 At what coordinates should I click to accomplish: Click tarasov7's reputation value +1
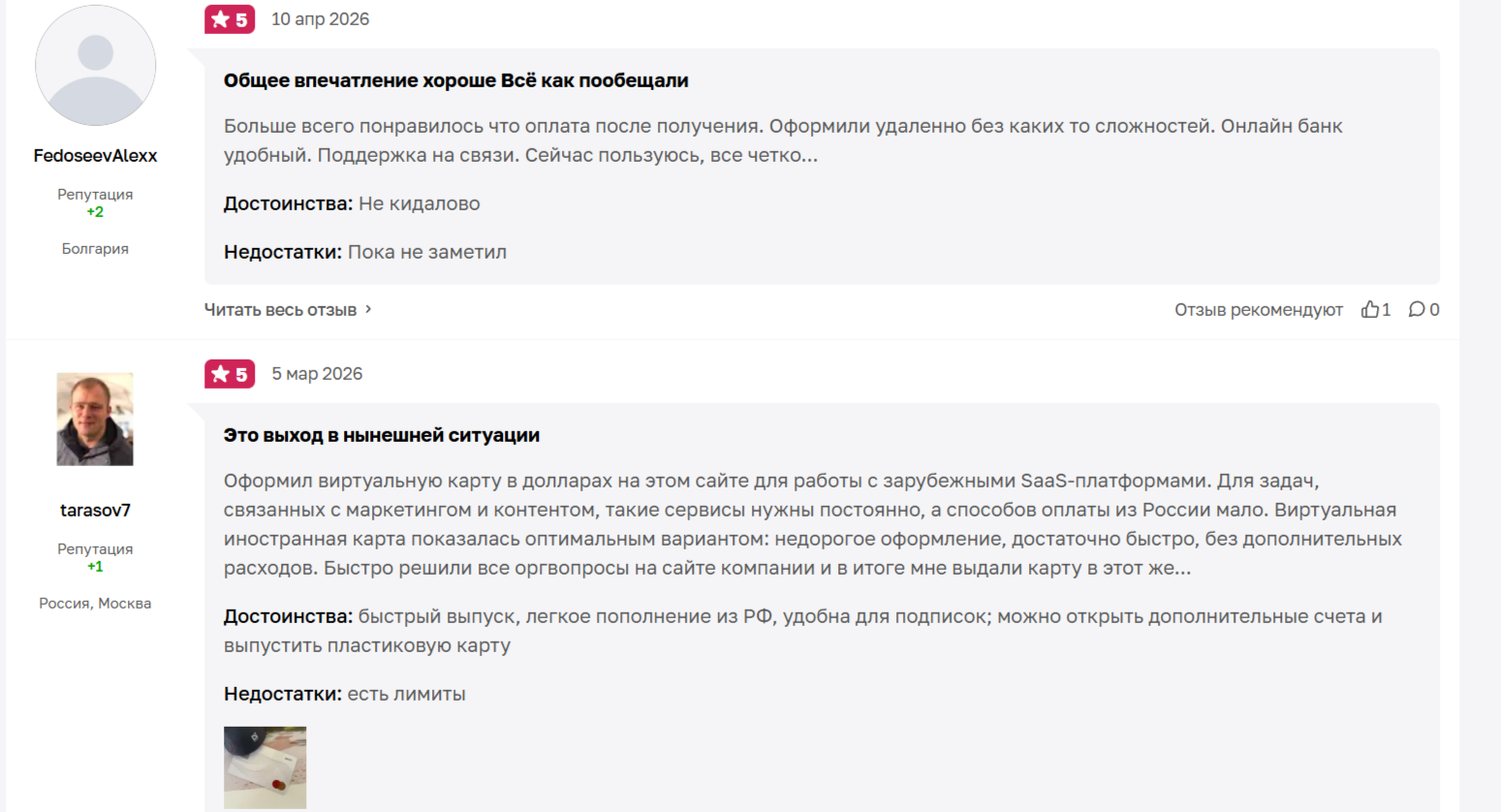pos(95,566)
